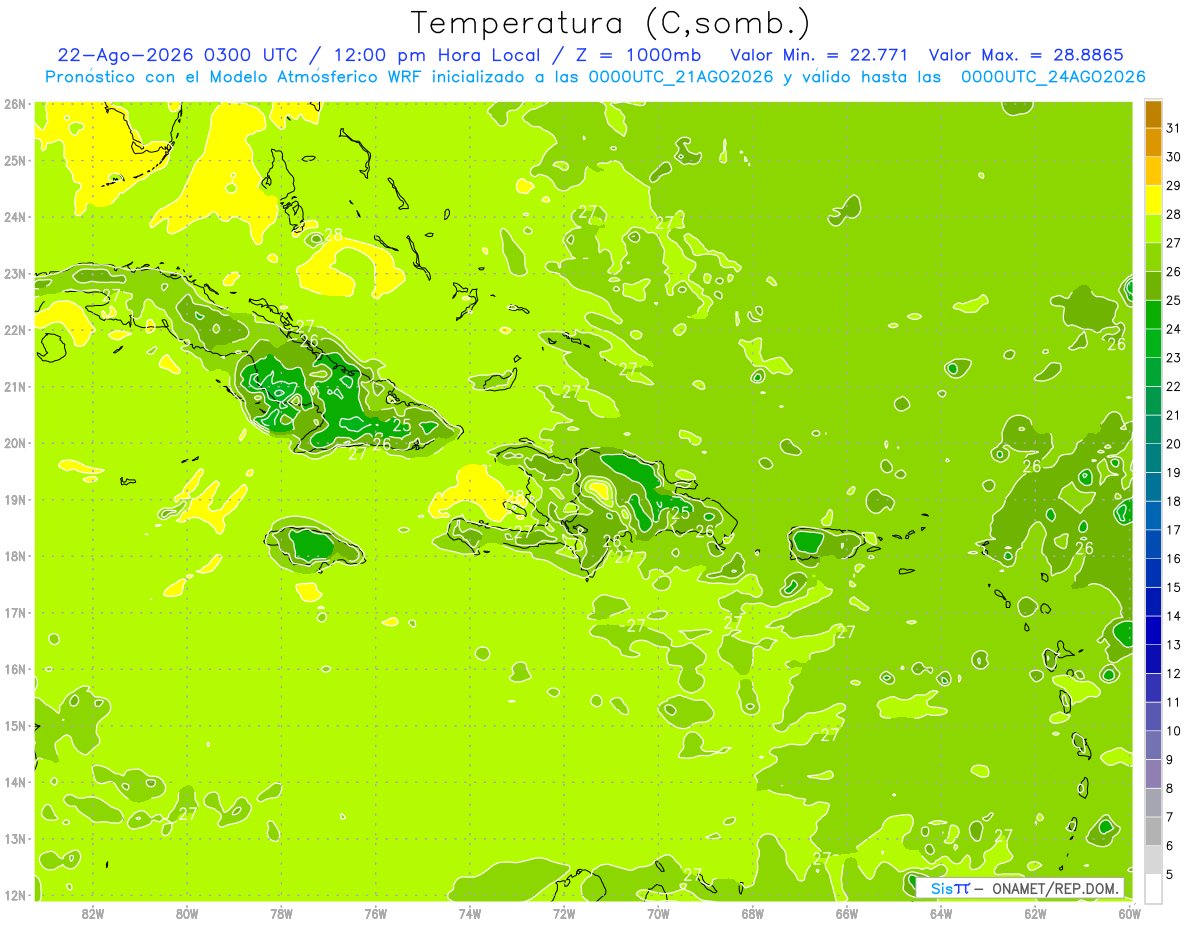Click the '66W' longitude axis label

[847, 913]
